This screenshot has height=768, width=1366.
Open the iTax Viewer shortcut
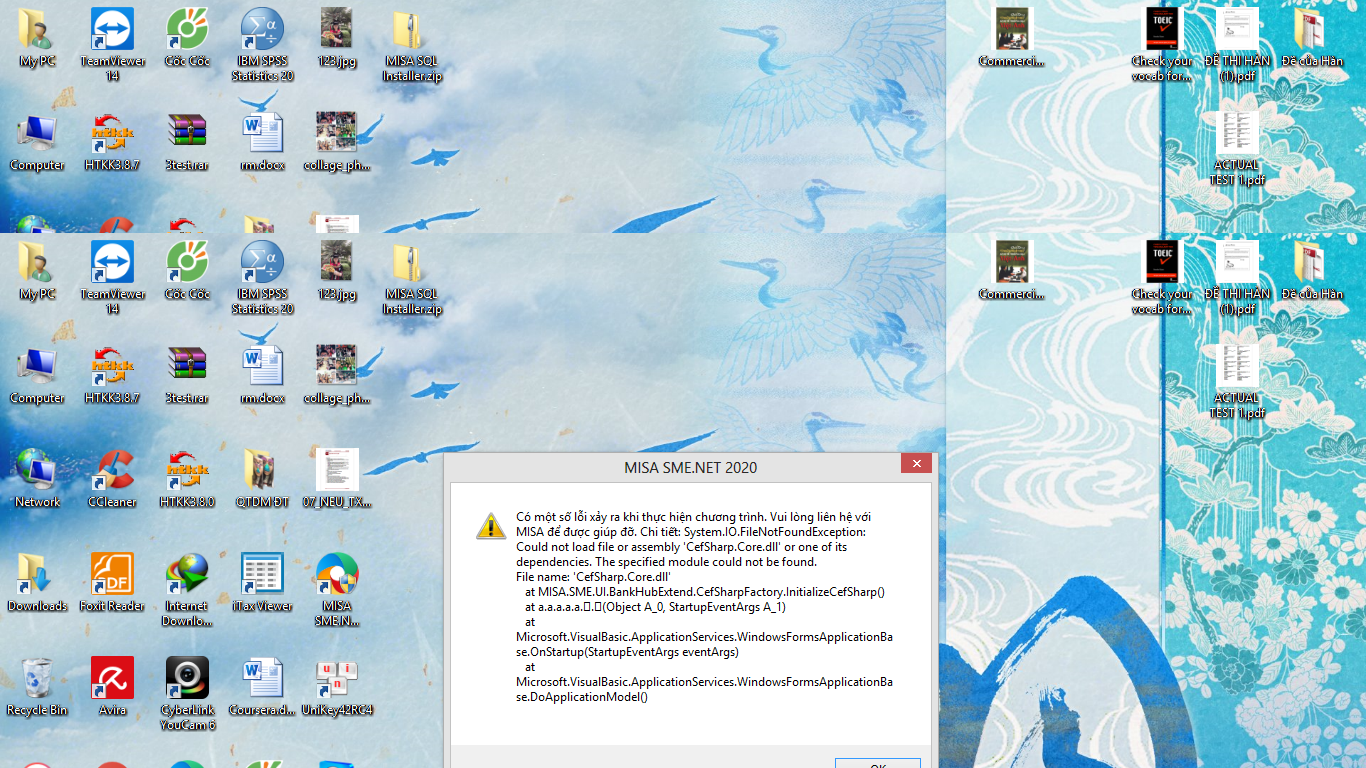262,582
